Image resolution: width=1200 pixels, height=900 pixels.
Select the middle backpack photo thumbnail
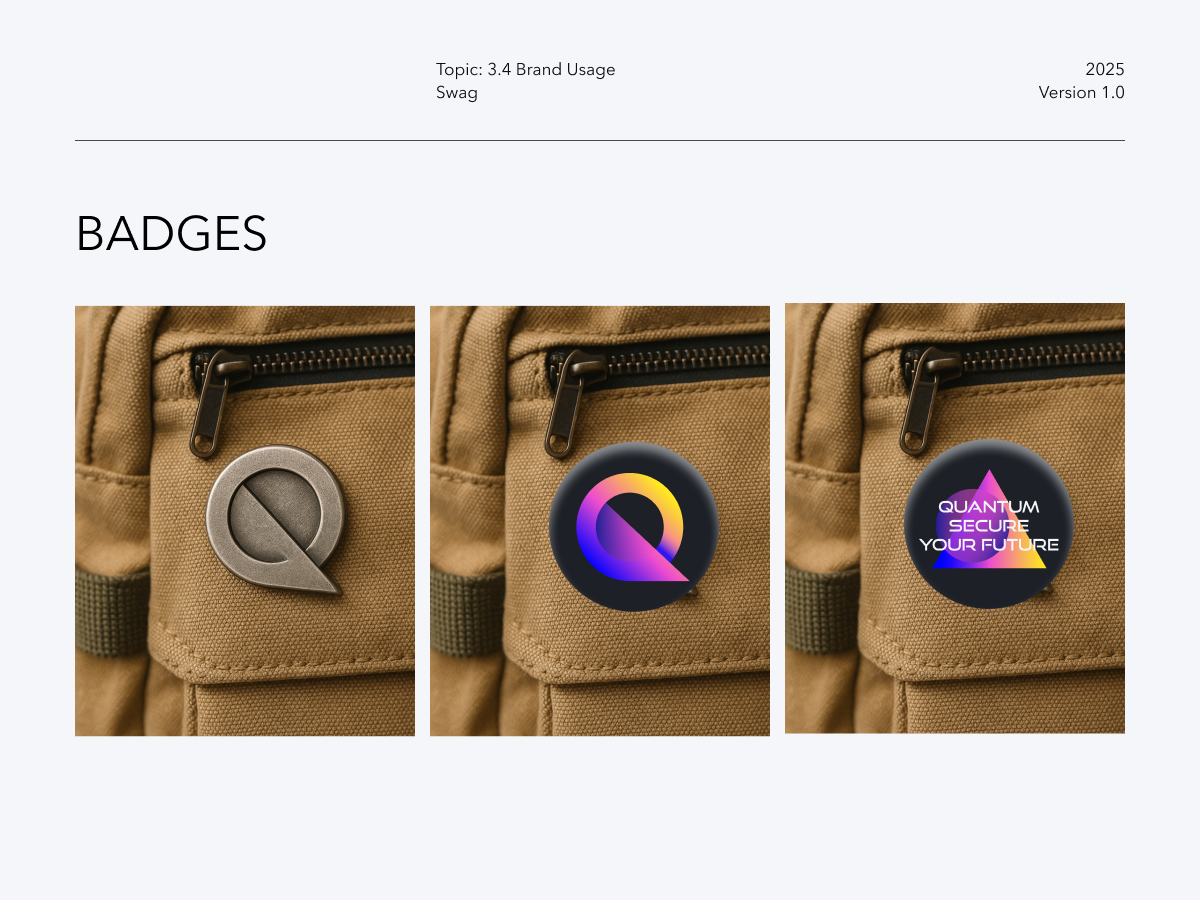[x=600, y=521]
